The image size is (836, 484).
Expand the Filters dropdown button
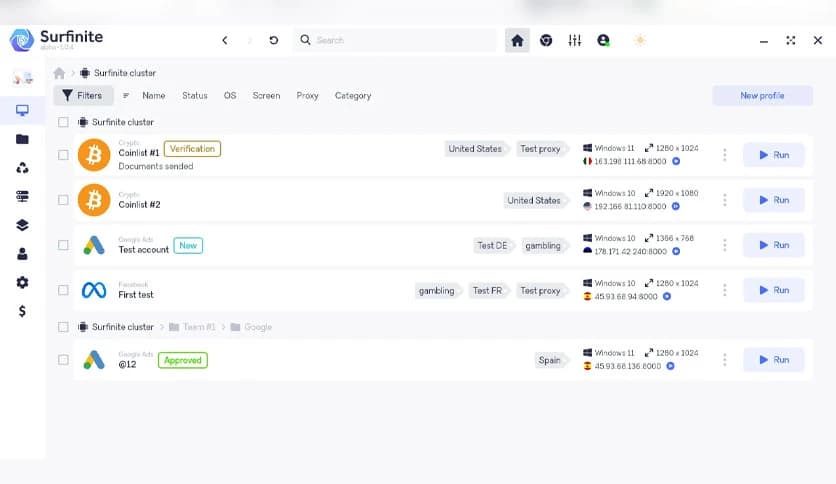(81, 96)
